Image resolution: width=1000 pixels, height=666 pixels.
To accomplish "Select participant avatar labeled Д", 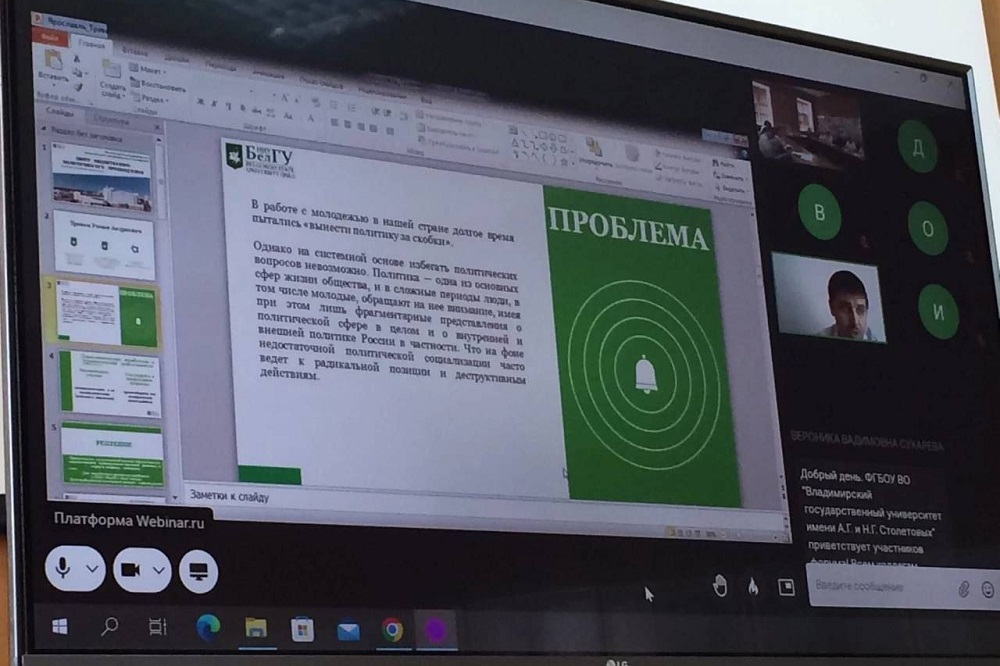I will [x=917, y=147].
